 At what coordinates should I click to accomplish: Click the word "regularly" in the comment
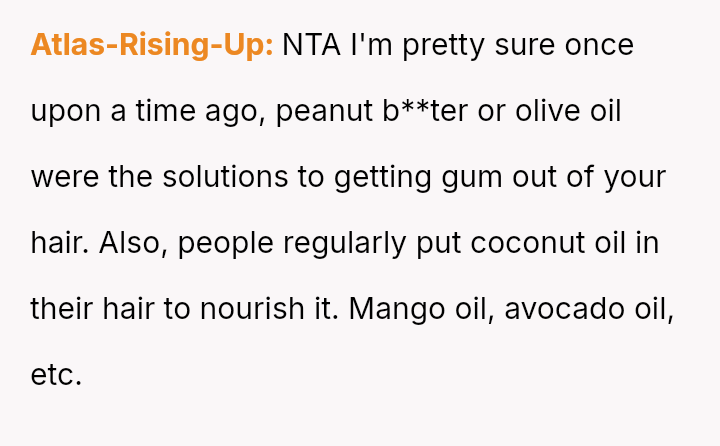coord(344,244)
